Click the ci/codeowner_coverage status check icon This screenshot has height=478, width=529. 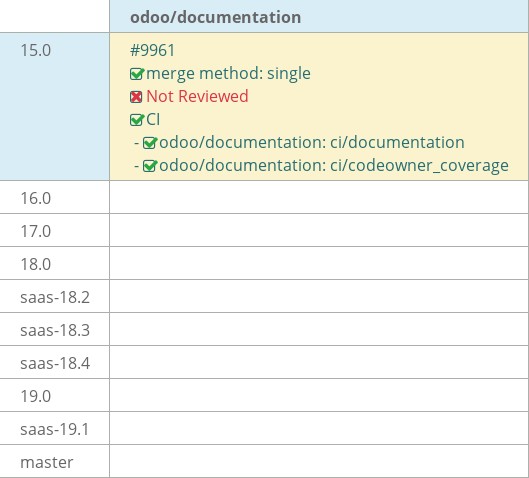click(150, 166)
